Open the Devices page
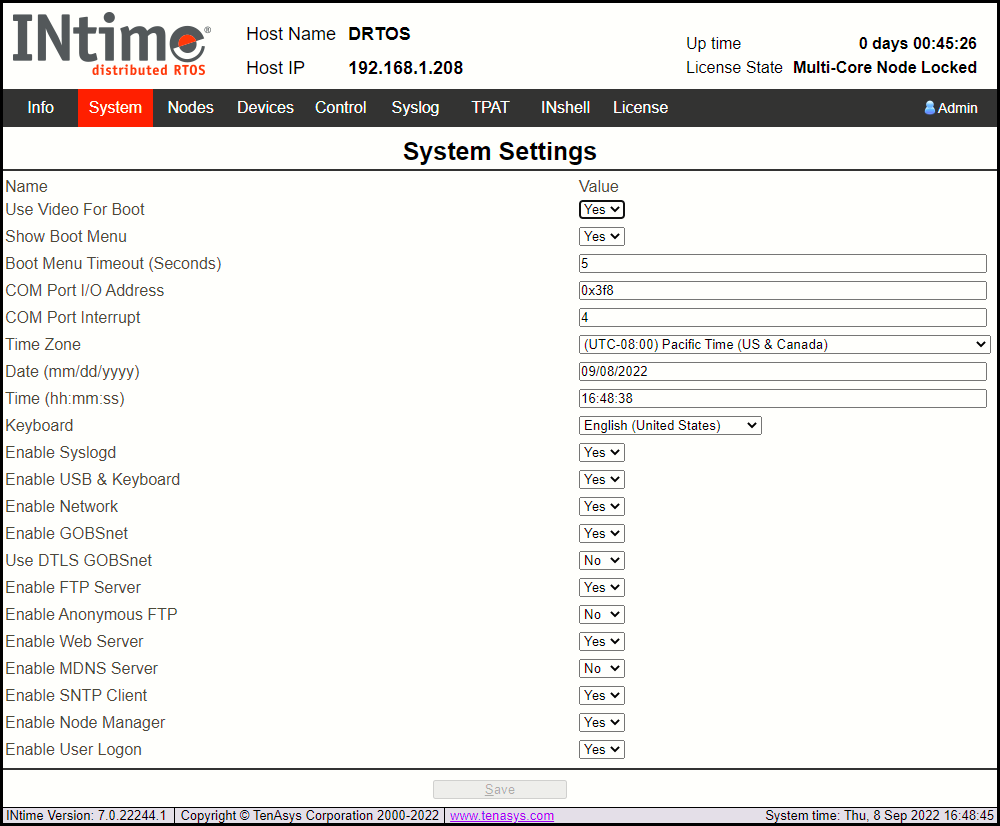This screenshot has height=826, width=1000. click(x=265, y=108)
